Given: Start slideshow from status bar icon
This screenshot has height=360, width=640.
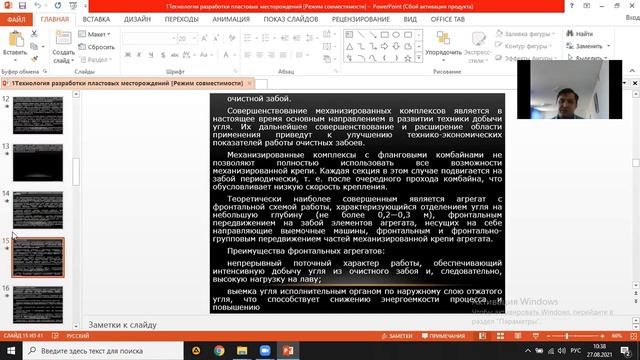Looking at the screenshot, I should point(536,336).
